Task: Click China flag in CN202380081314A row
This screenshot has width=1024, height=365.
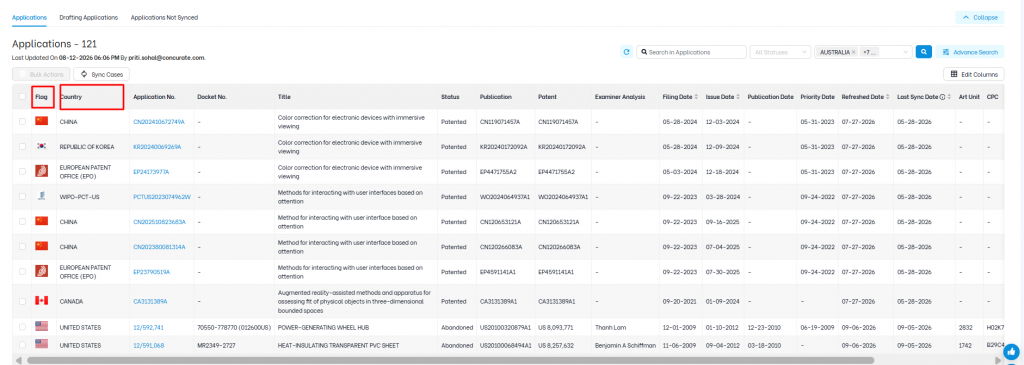Action: 42,246
